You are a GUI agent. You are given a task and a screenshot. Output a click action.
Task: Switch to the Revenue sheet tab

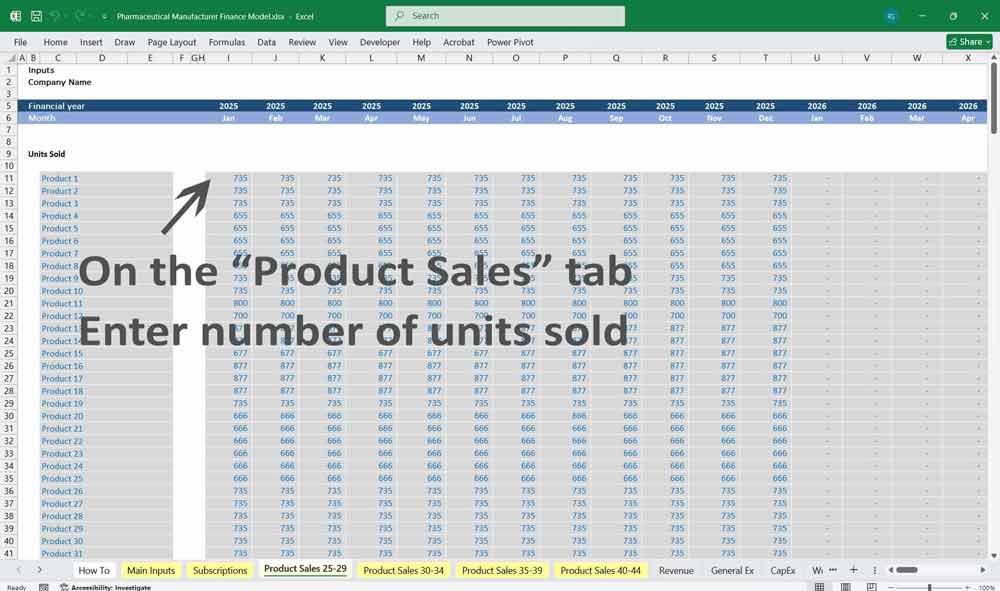coord(676,571)
